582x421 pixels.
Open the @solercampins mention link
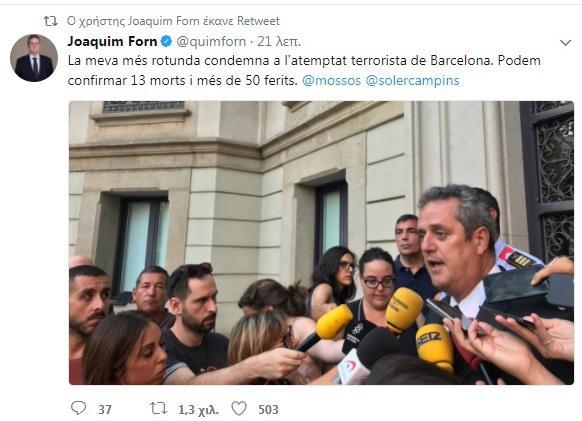coord(412,81)
